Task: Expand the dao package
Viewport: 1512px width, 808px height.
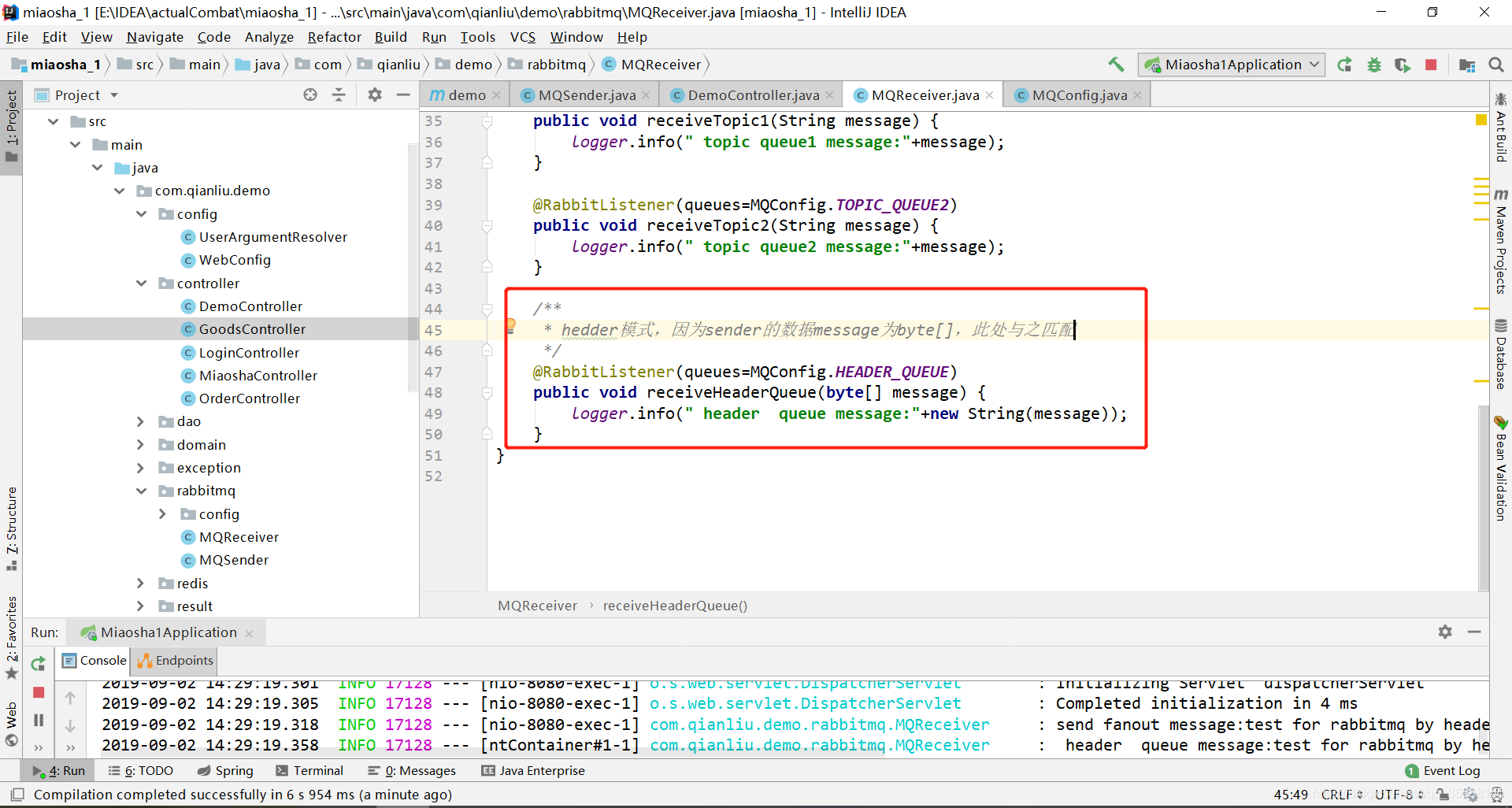Action: (140, 421)
